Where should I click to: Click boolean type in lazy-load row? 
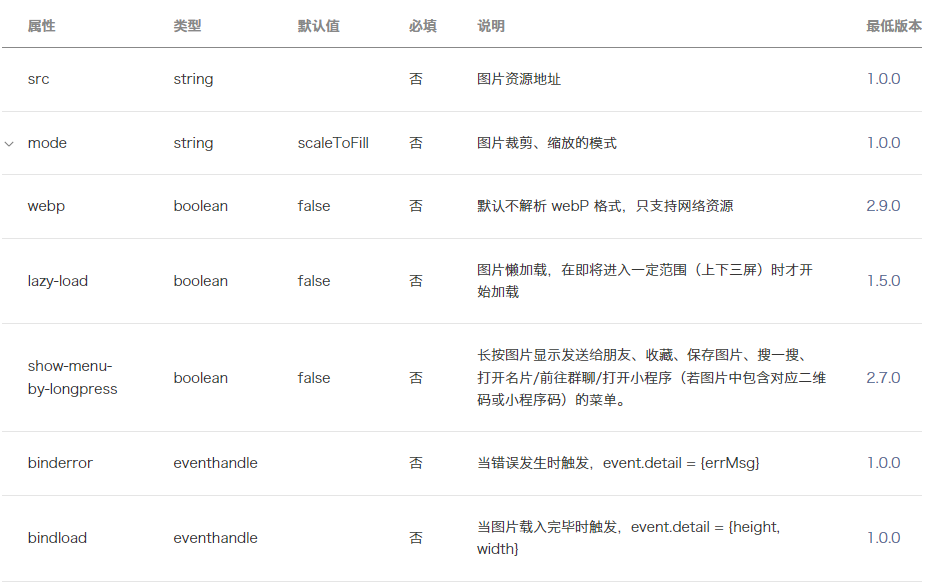click(x=201, y=281)
